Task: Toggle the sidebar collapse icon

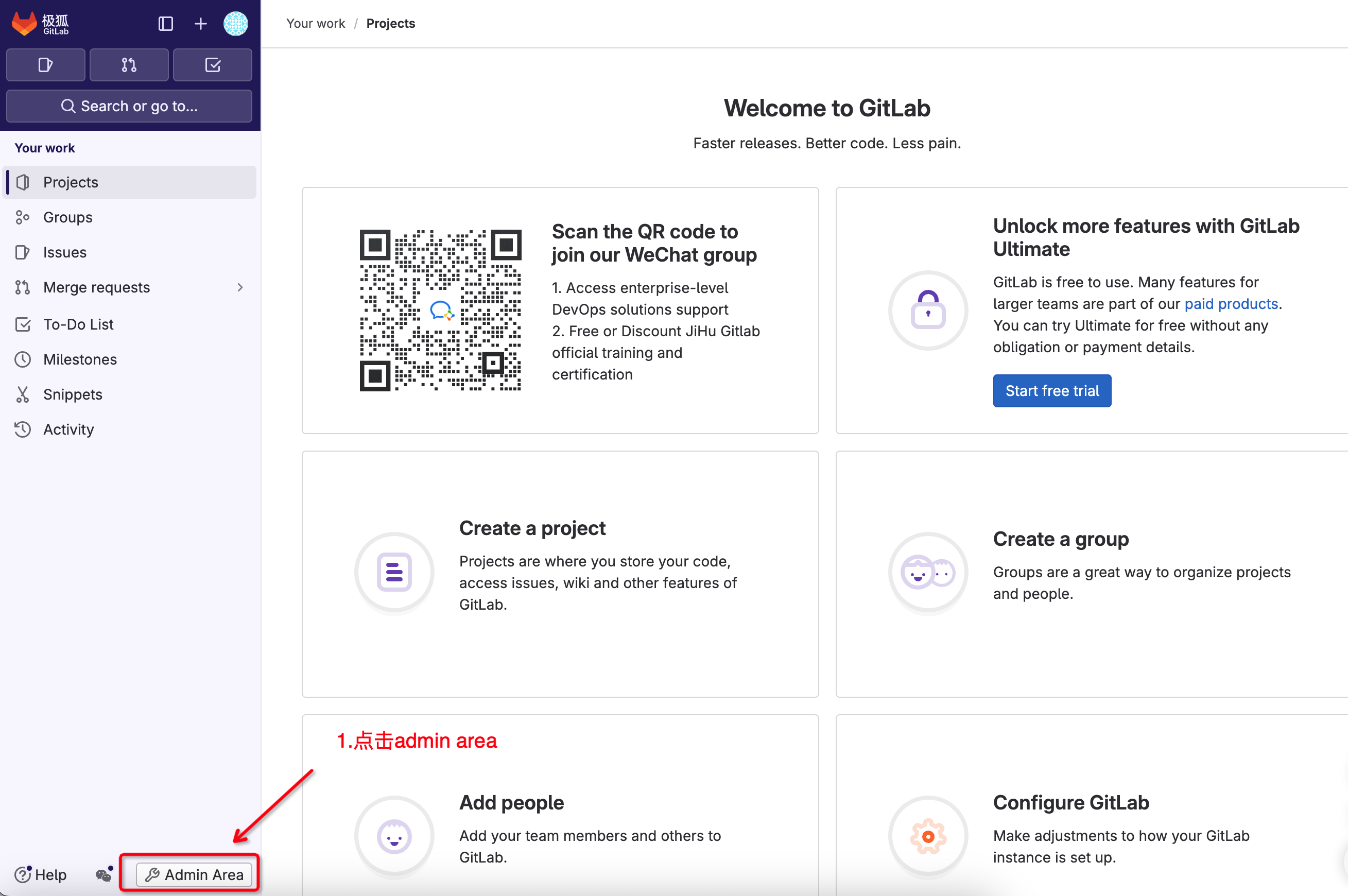Action: 166,23
